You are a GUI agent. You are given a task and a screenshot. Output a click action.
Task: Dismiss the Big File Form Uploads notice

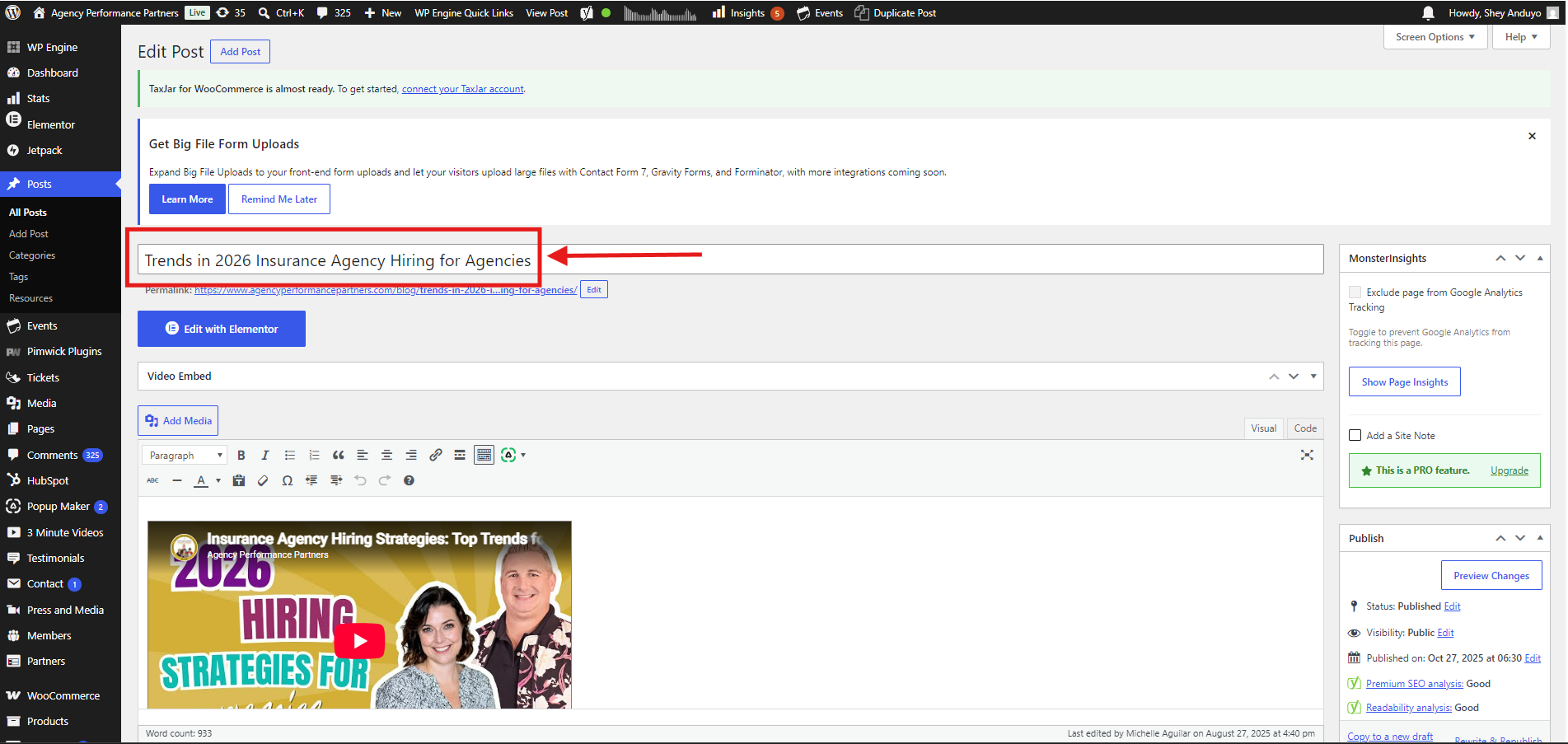tap(1532, 136)
